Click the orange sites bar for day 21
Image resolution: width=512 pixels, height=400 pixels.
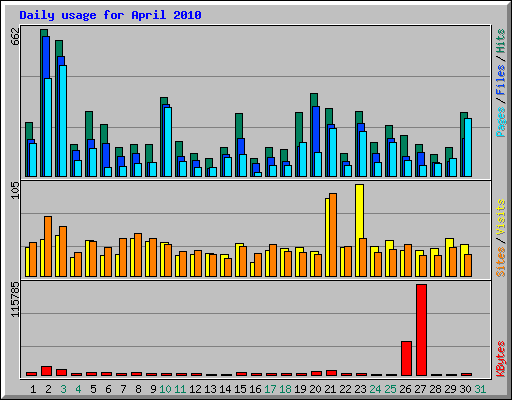pos(333,235)
